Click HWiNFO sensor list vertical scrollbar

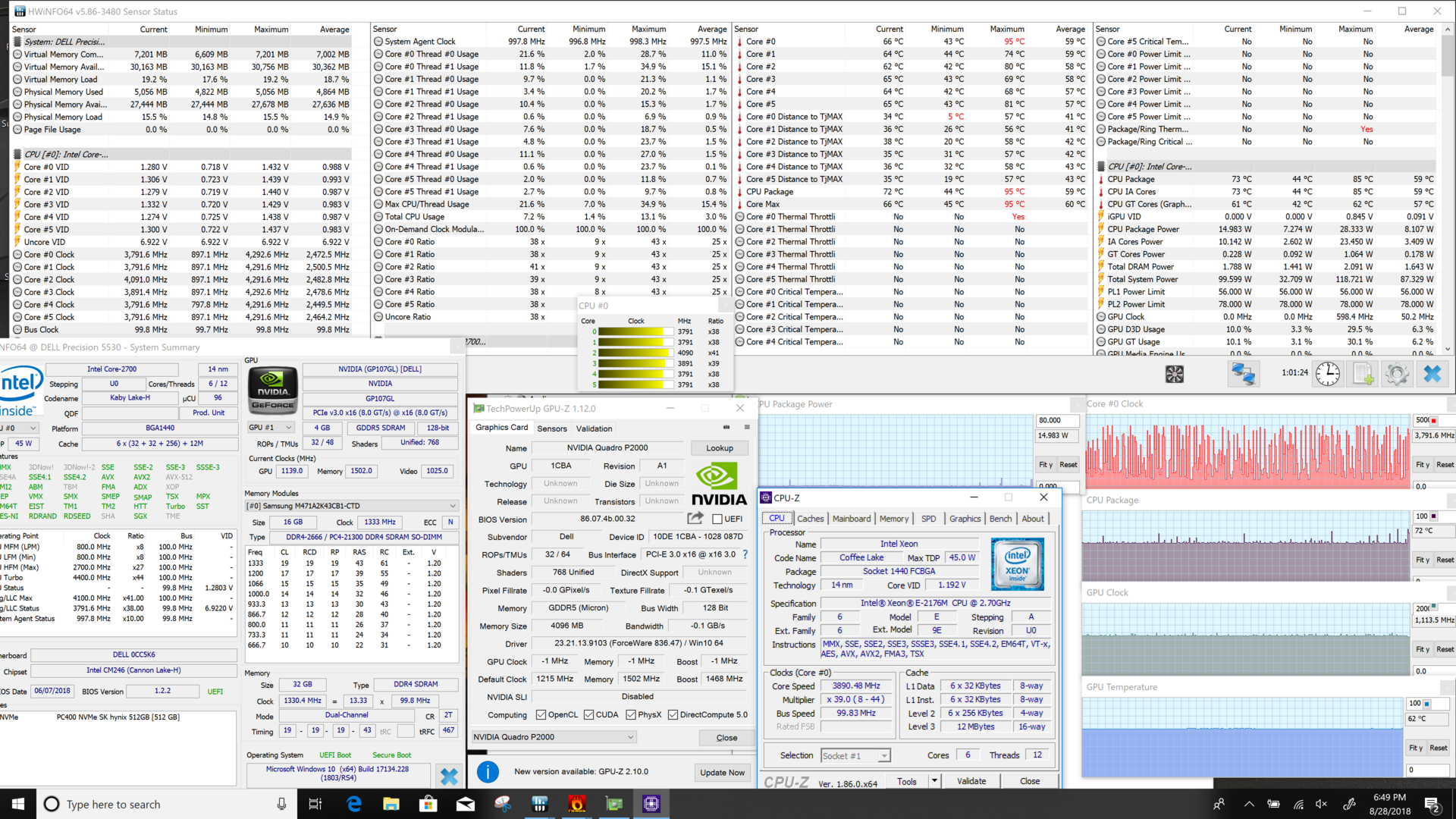(x=1448, y=190)
